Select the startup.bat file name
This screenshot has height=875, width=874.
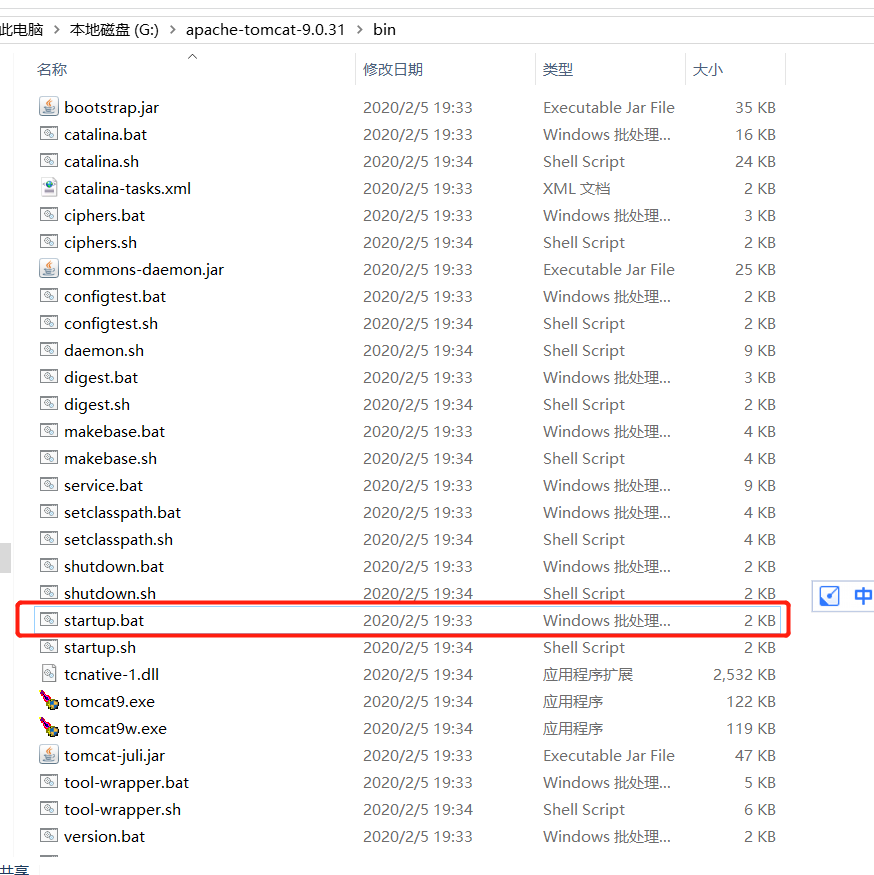[x=104, y=621]
